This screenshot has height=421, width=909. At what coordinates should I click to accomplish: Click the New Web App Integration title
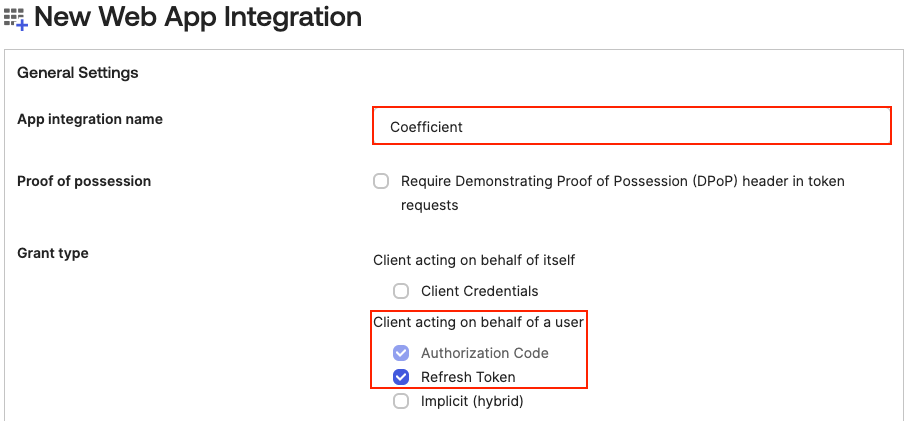pyautogui.click(x=198, y=17)
